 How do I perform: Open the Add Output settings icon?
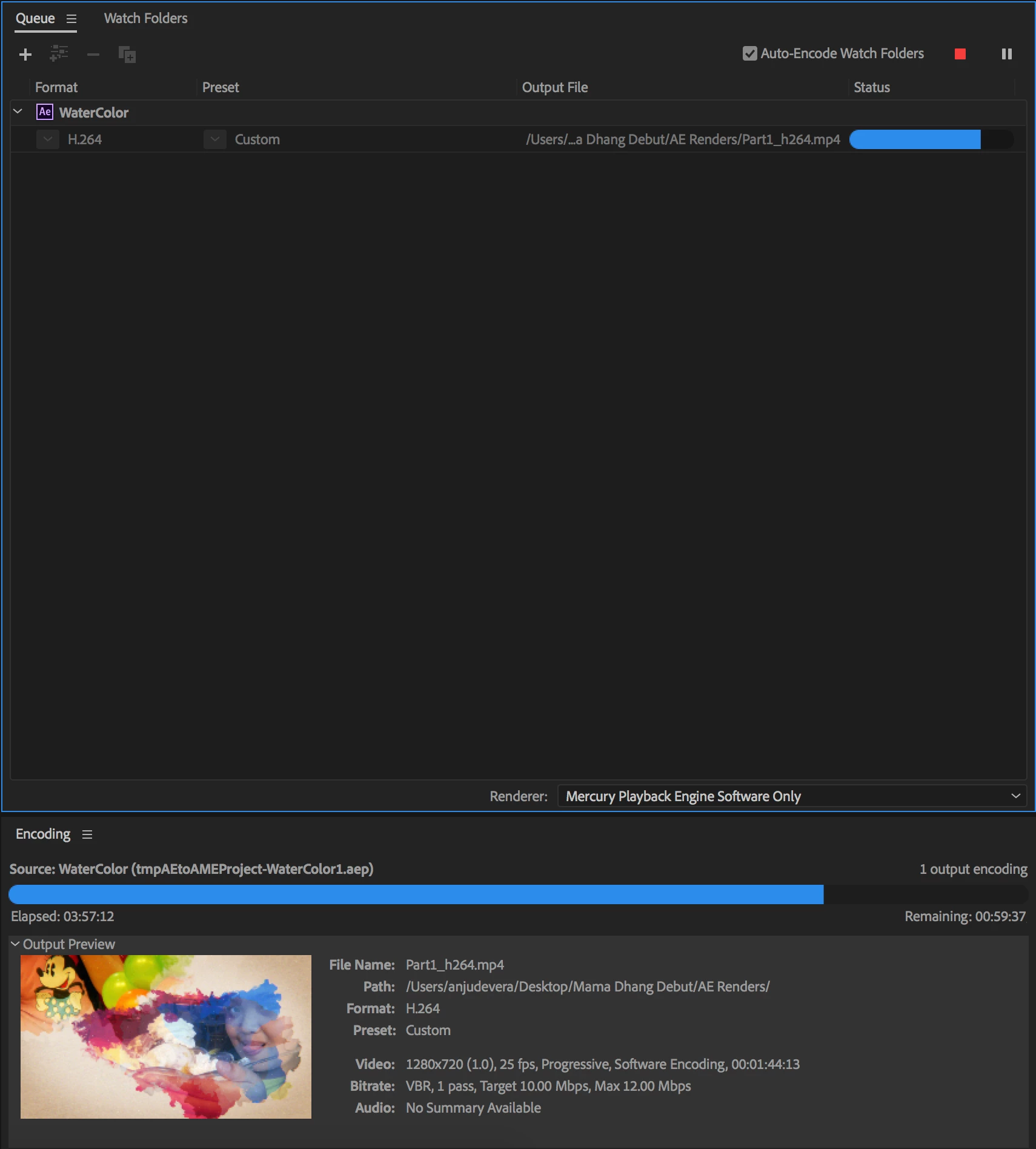[59, 54]
